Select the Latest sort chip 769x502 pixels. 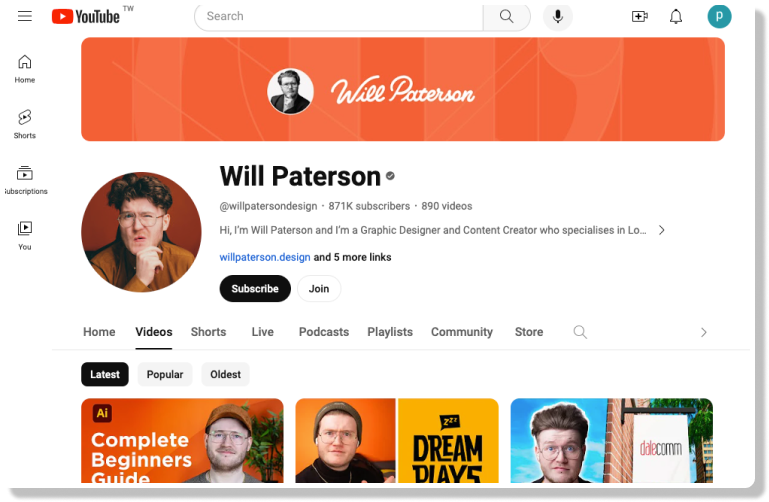pyautogui.click(x=105, y=375)
